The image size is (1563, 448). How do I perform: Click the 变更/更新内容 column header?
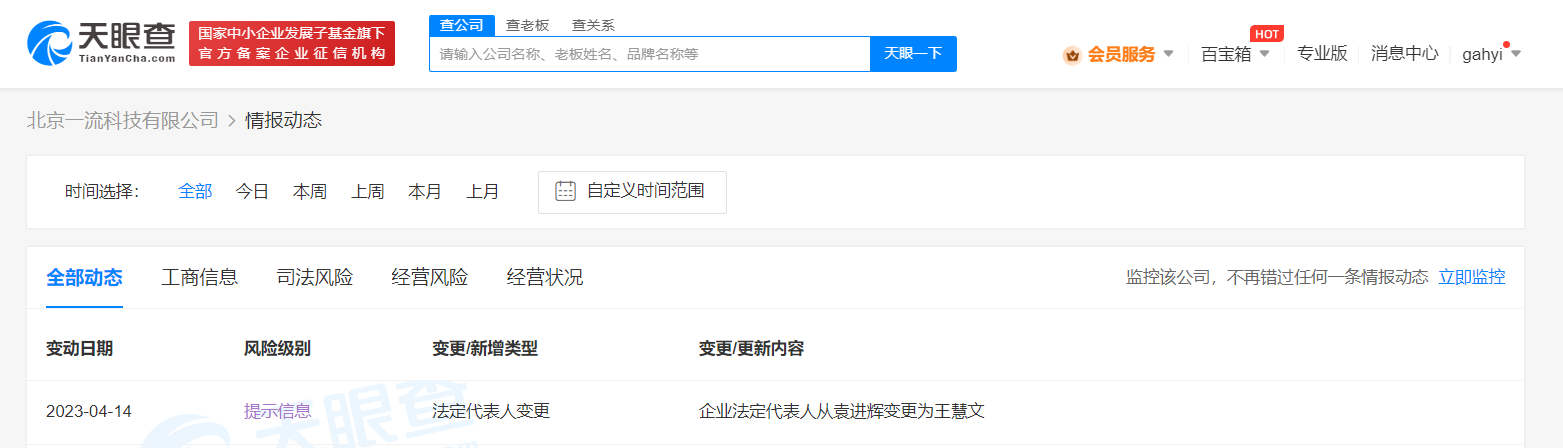pyautogui.click(x=751, y=349)
